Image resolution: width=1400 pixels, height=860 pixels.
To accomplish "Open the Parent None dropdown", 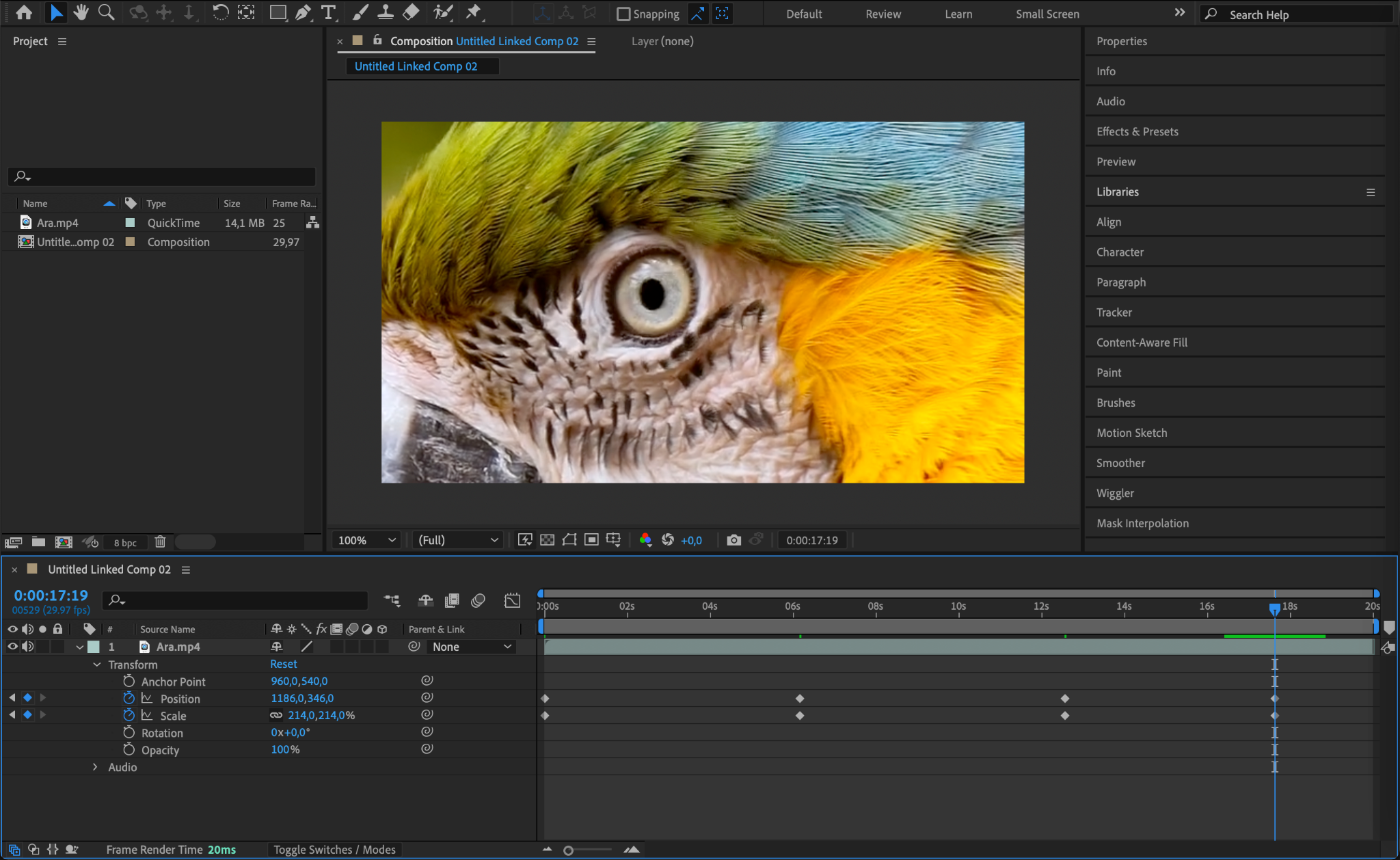I will (x=472, y=647).
